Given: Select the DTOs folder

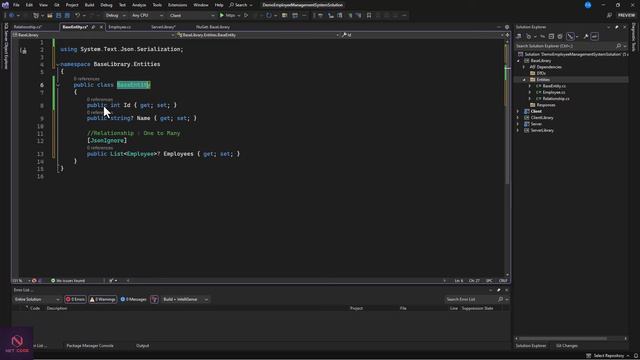Looking at the screenshot, I should pyautogui.click(x=541, y=73).
